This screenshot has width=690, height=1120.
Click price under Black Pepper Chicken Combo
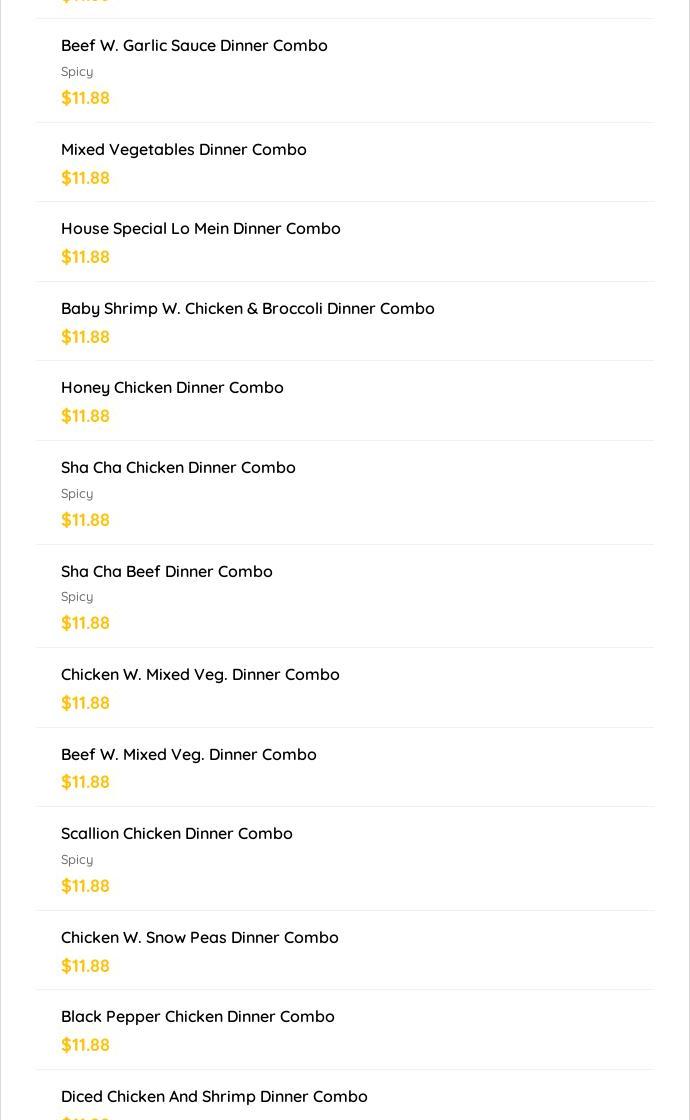pos(86,1045)
